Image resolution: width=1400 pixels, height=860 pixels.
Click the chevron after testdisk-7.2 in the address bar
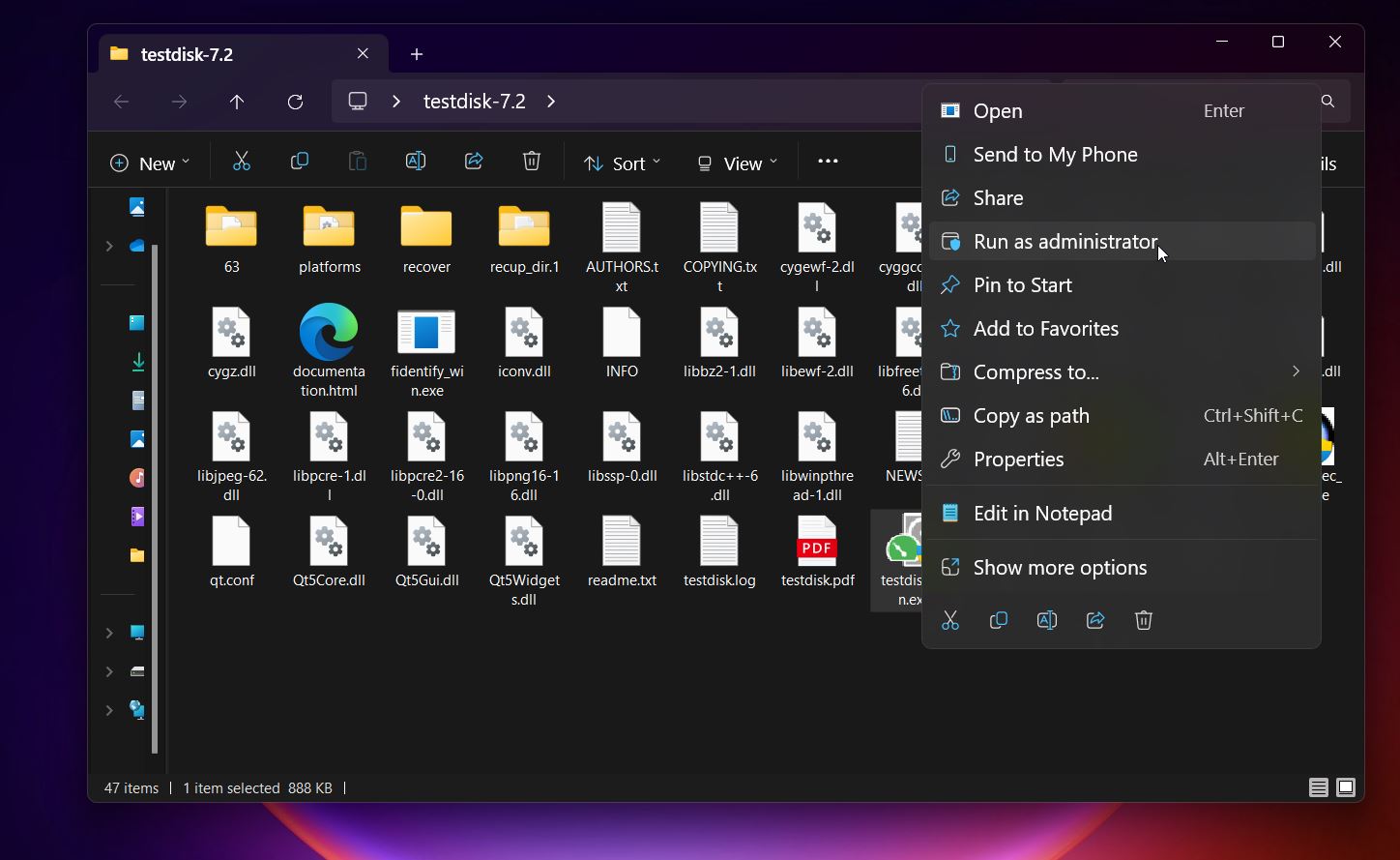click(x=551, y=102)
